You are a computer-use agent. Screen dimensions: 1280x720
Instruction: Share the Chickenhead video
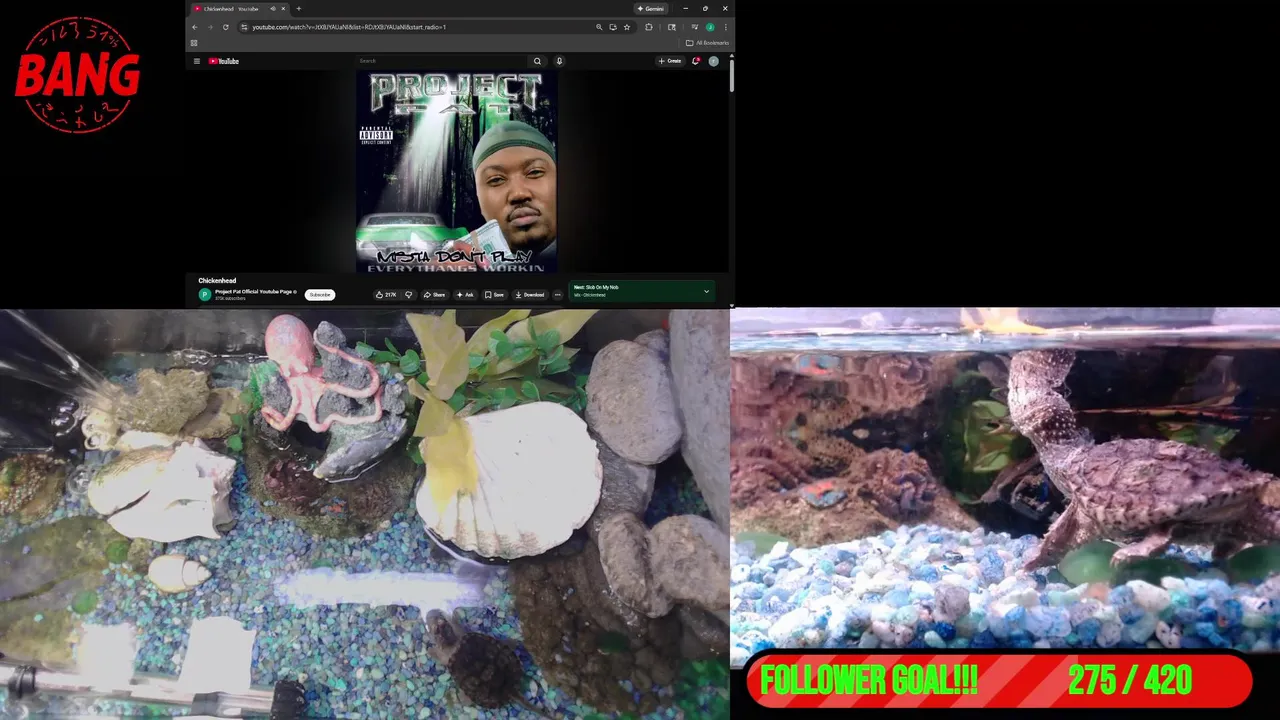tap(434, 294)
